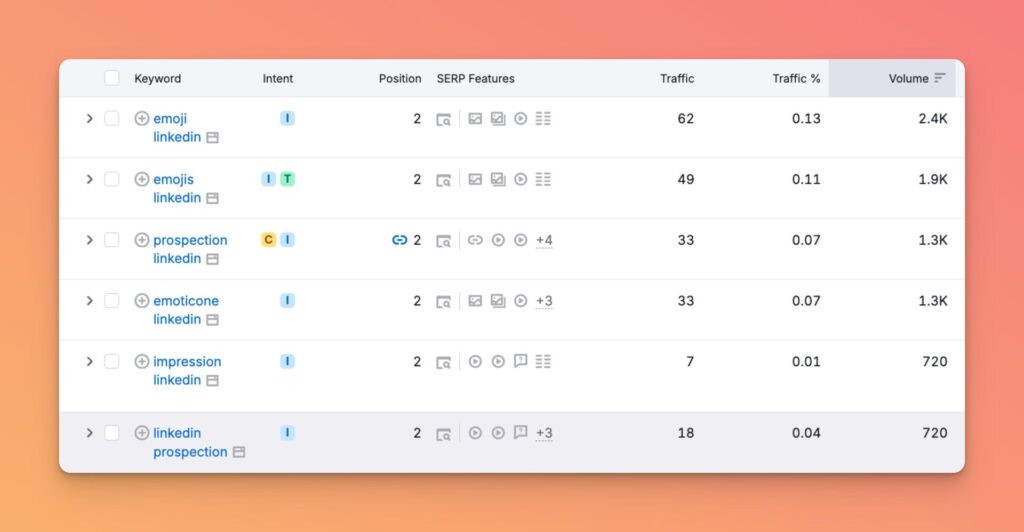
Task: Open the emoticone linkedin keyword link
Action: pyautogui.click(x=185, y=309)
